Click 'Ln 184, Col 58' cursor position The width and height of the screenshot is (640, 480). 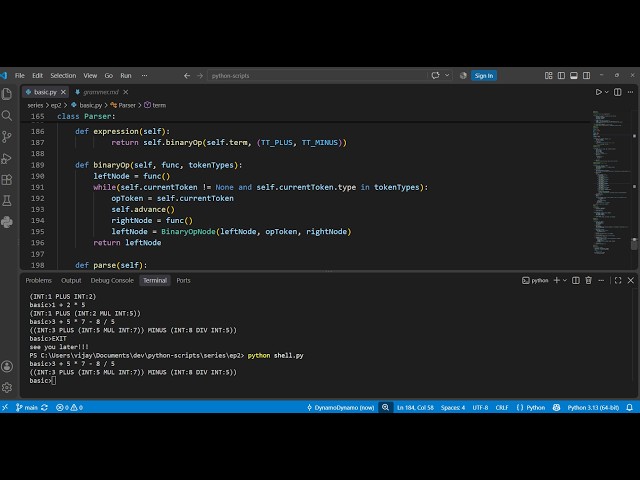415,407
